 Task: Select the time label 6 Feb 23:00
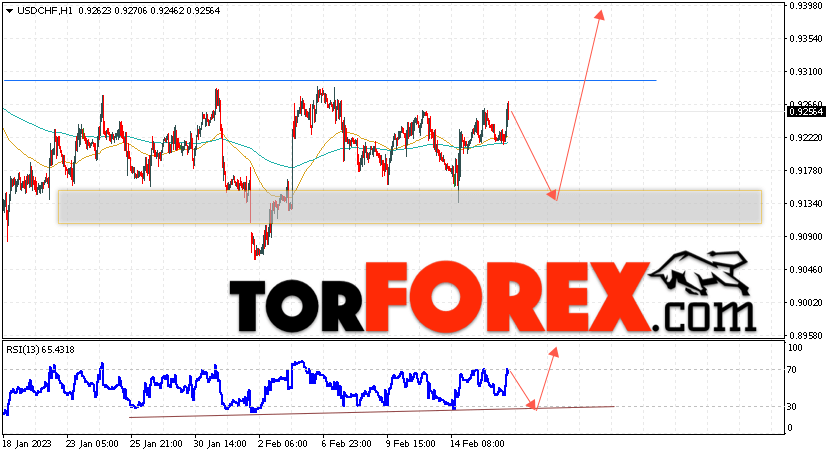[x=347, y=444]
